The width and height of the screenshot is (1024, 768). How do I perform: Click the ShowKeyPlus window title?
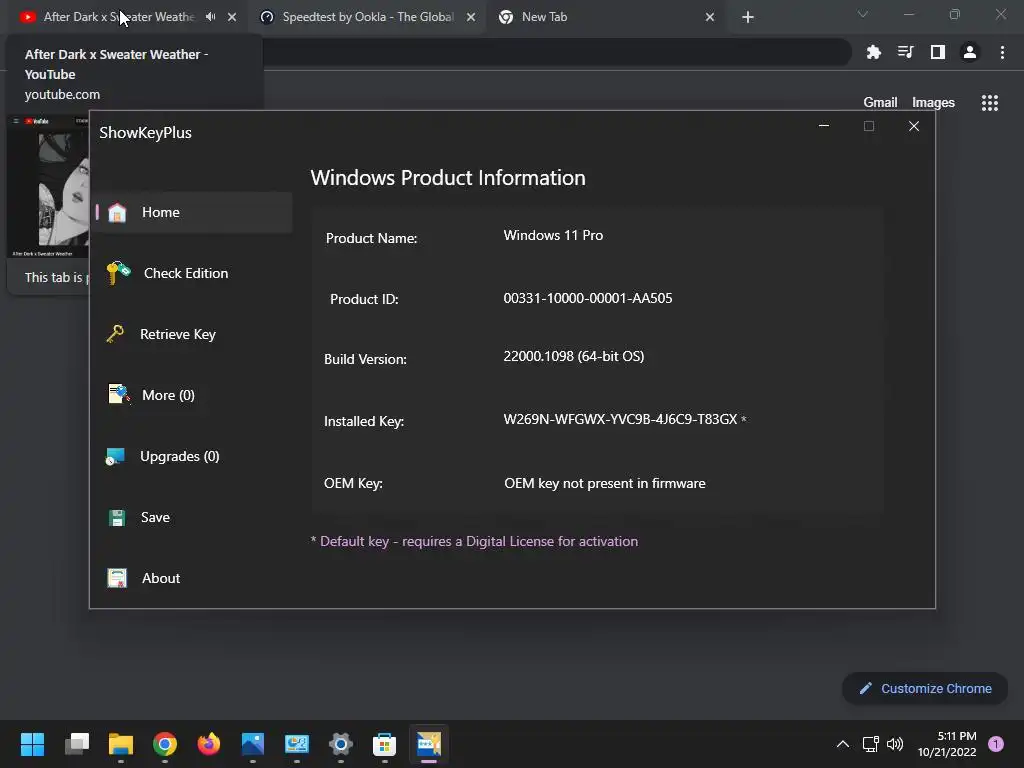(x=146, y=133)
